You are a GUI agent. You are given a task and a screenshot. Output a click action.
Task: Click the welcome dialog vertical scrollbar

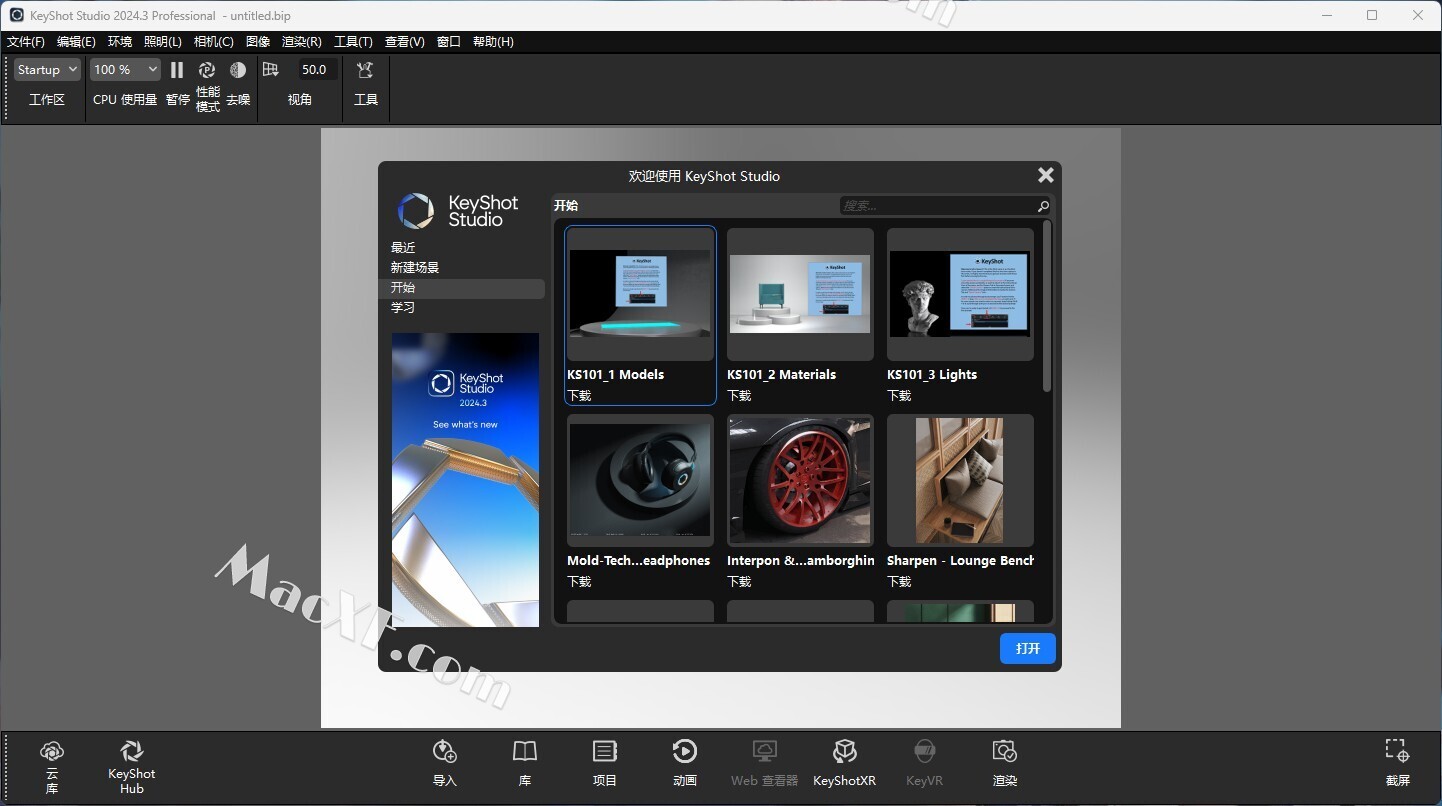[1047, 306]
